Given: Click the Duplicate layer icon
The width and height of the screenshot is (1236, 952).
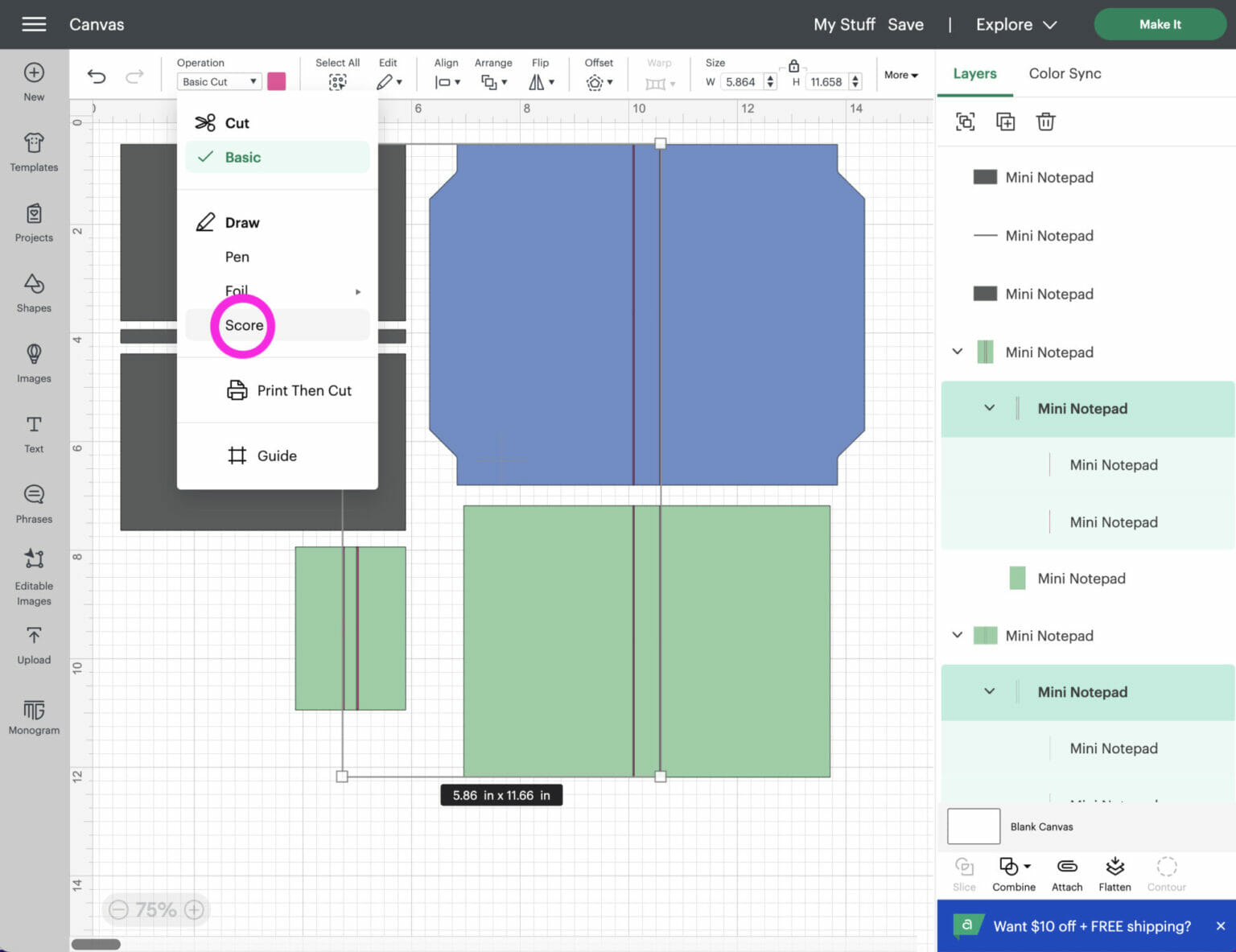Looking at the screenshot, I should coord(1005,122).
